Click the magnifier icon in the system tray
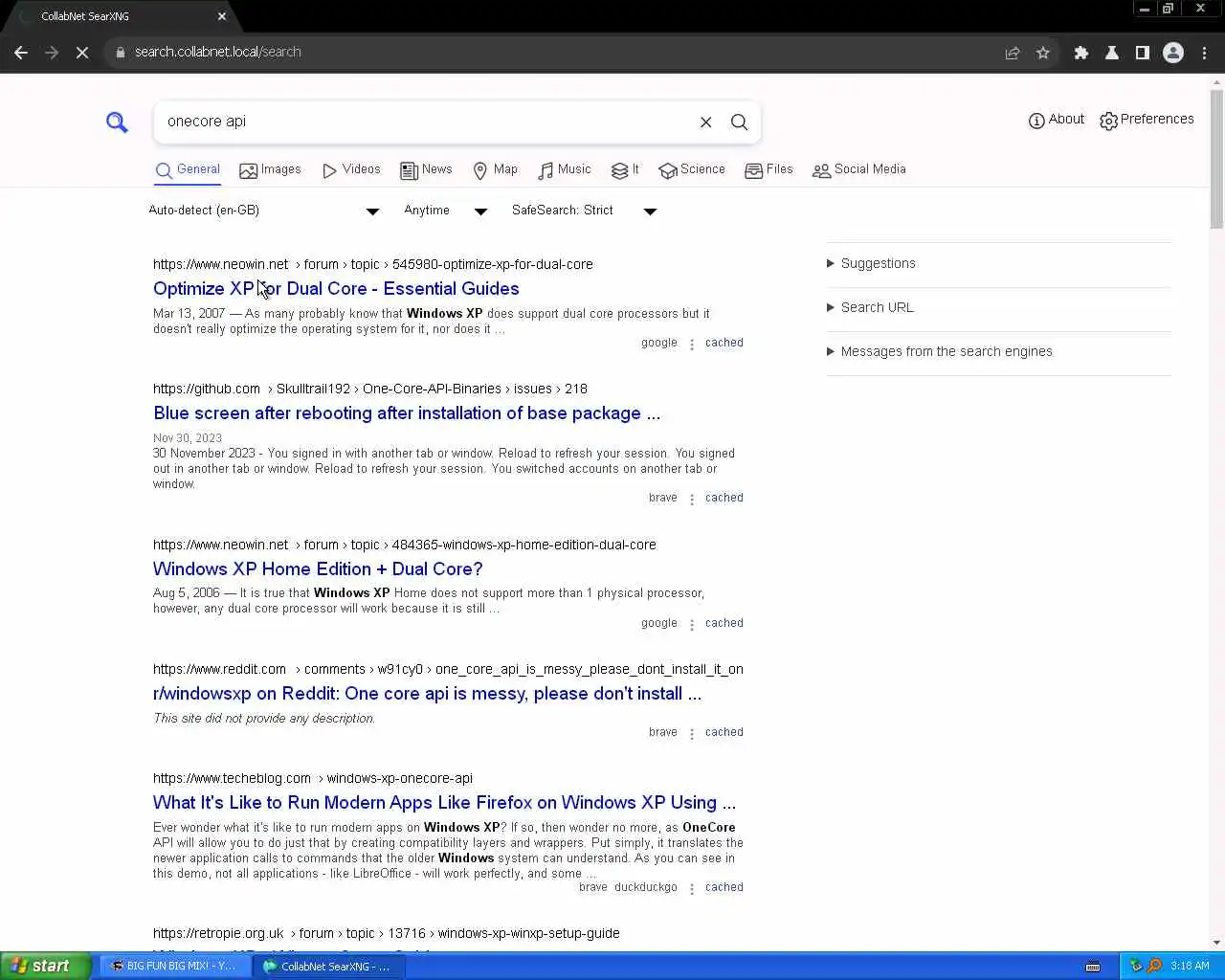Viewport: 1225px width, 980px height. click(1154, 966)
